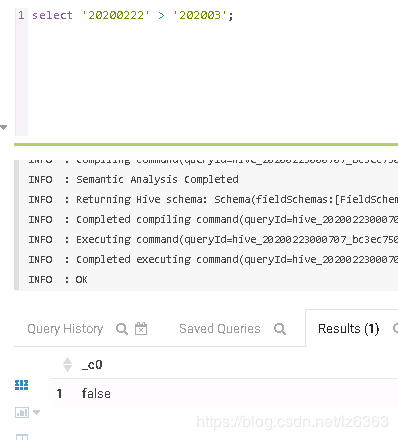Search saved queries with the magnifier icon
Image resolution: width=398 pixels, height=440 pixels.
(x=280, y=329)
